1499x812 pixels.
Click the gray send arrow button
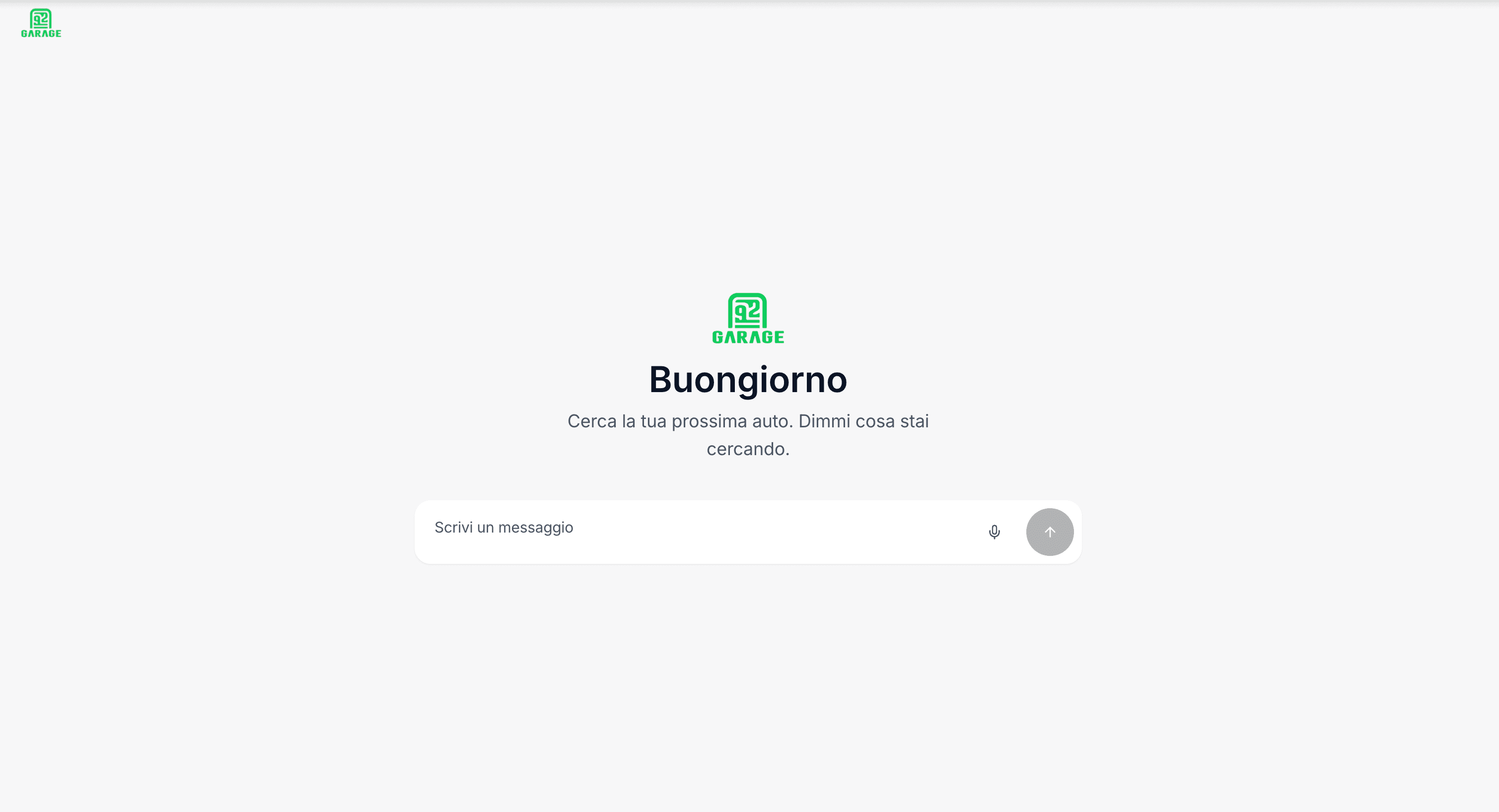pos(1049,532)
